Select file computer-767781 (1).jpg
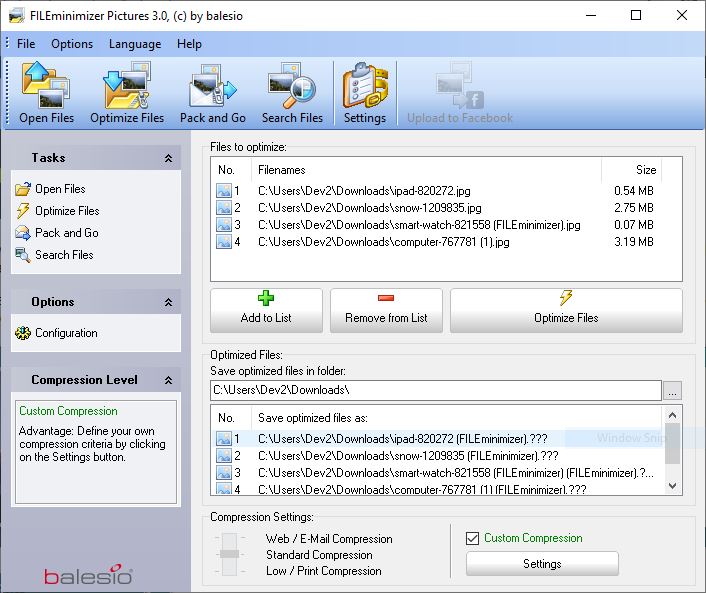The image size is (706, 593). [x=384, y=242]
